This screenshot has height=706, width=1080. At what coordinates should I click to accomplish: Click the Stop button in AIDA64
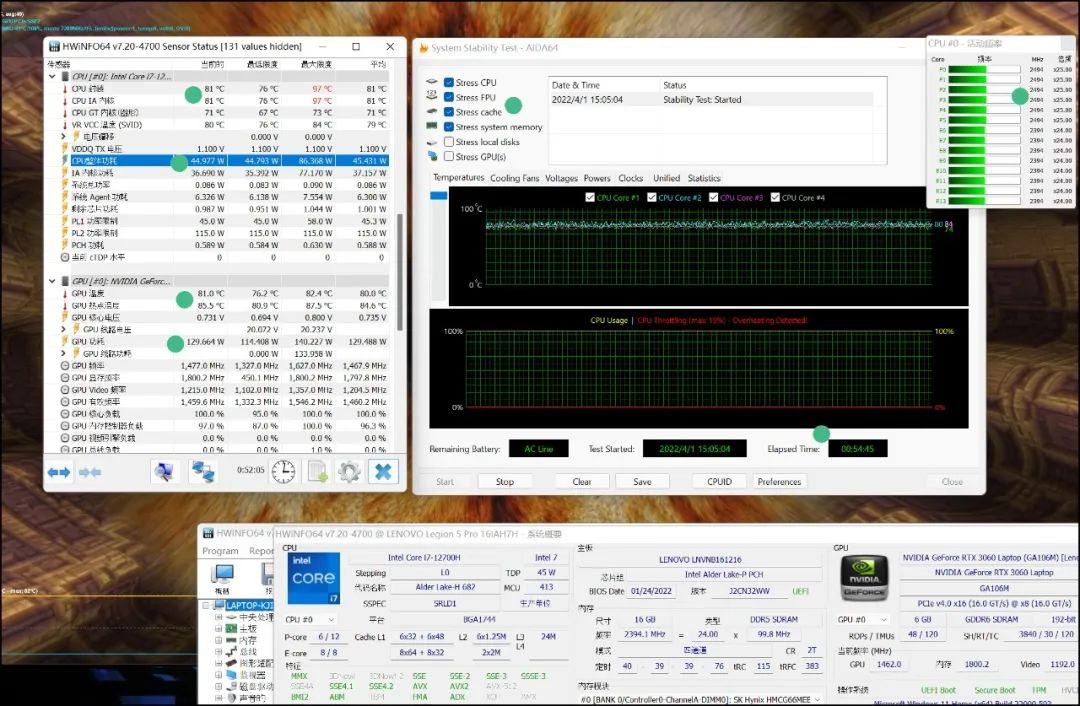(x=505, y=481)
